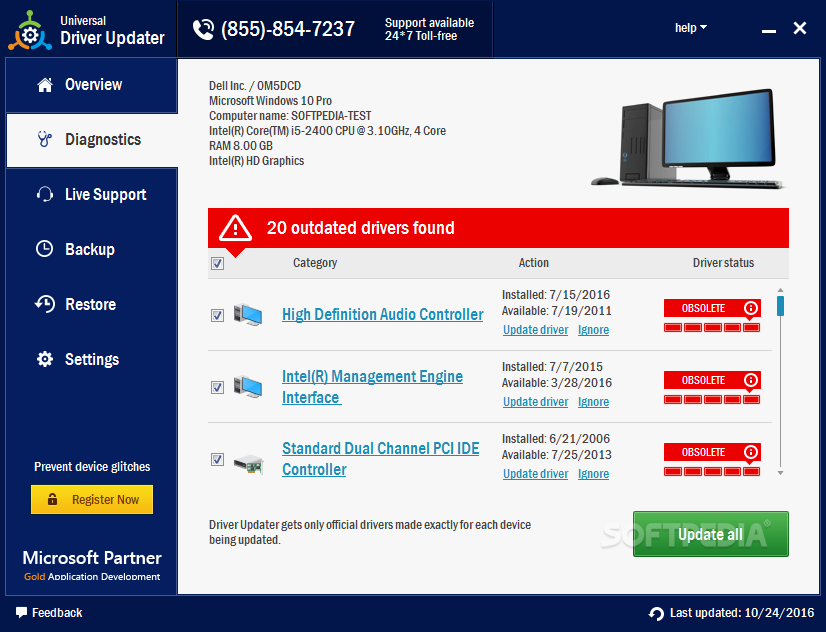Click the house icon next to Overview
Viewport: 826px width, 632px height.
[x=45, y=85]
